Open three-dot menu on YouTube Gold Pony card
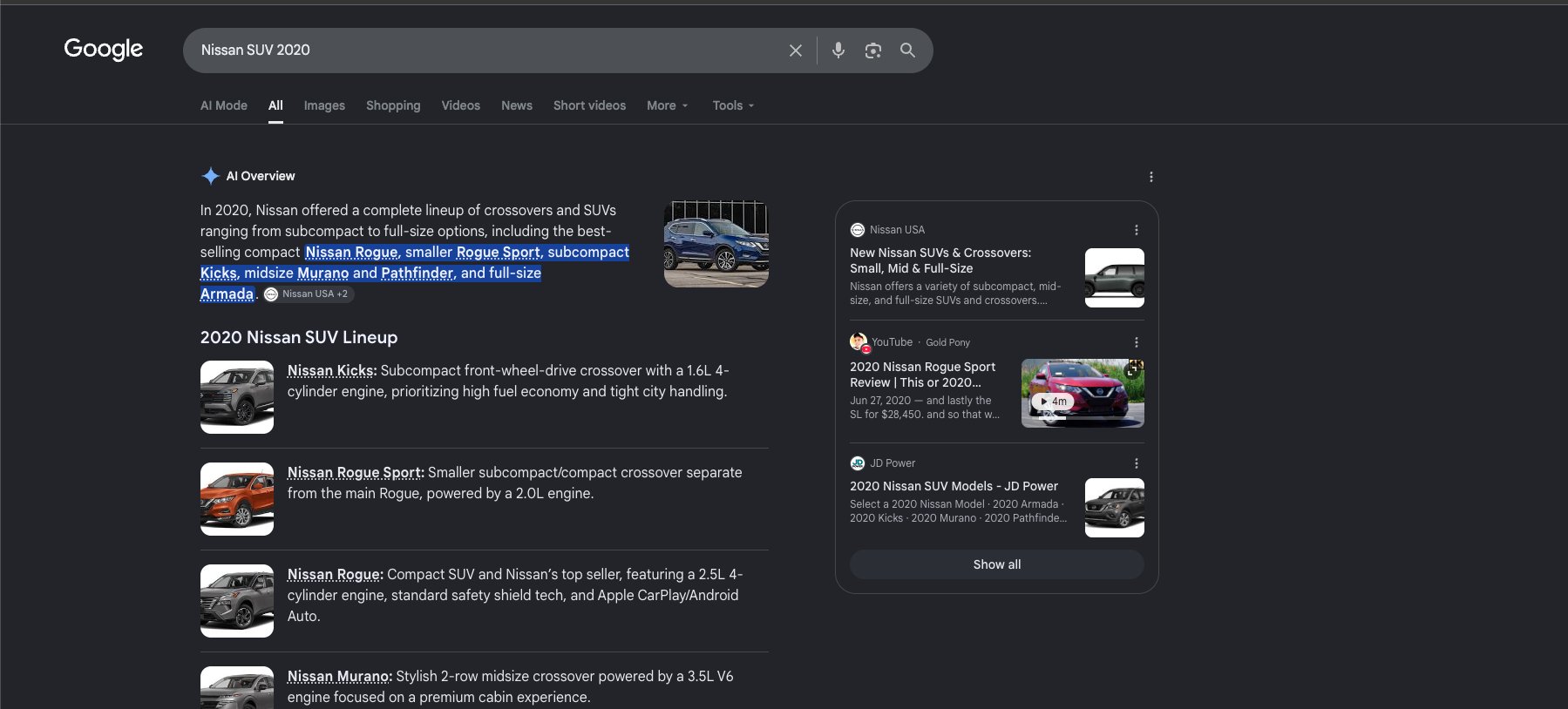Screen dimensions: 1568x709 tap(1136, 342)
